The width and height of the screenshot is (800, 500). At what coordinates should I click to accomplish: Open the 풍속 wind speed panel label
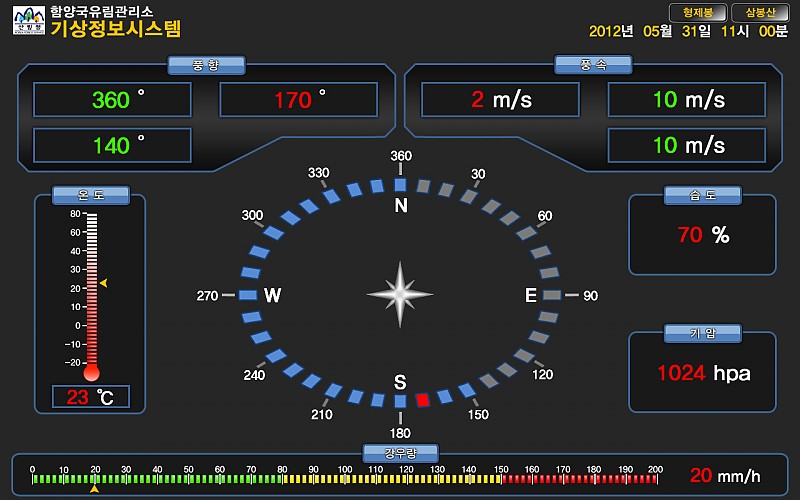[x=593, y=65]
